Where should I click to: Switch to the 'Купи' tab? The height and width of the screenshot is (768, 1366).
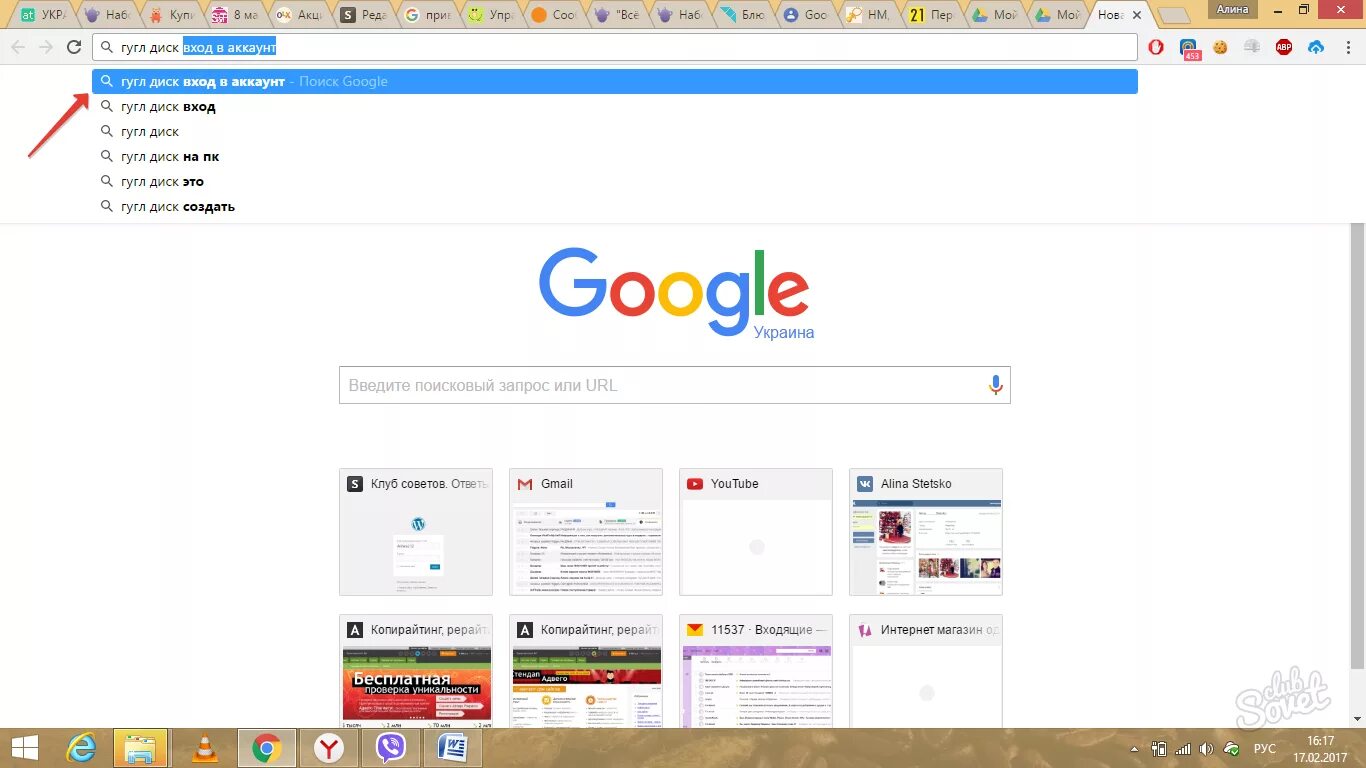pyautogui.click(x=173, y=15)
